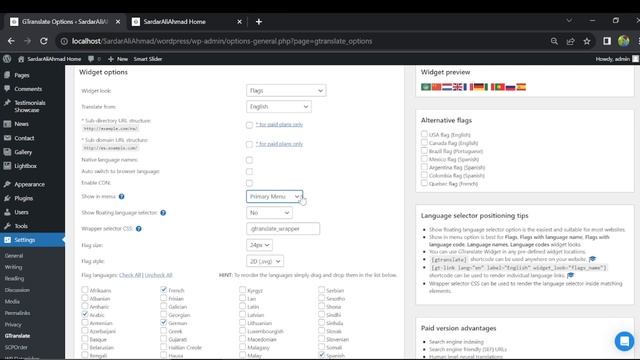Screen dimensions: 640x360
Task: Click the Arabic flag in widget preview
Action: (x=426, y=87)
